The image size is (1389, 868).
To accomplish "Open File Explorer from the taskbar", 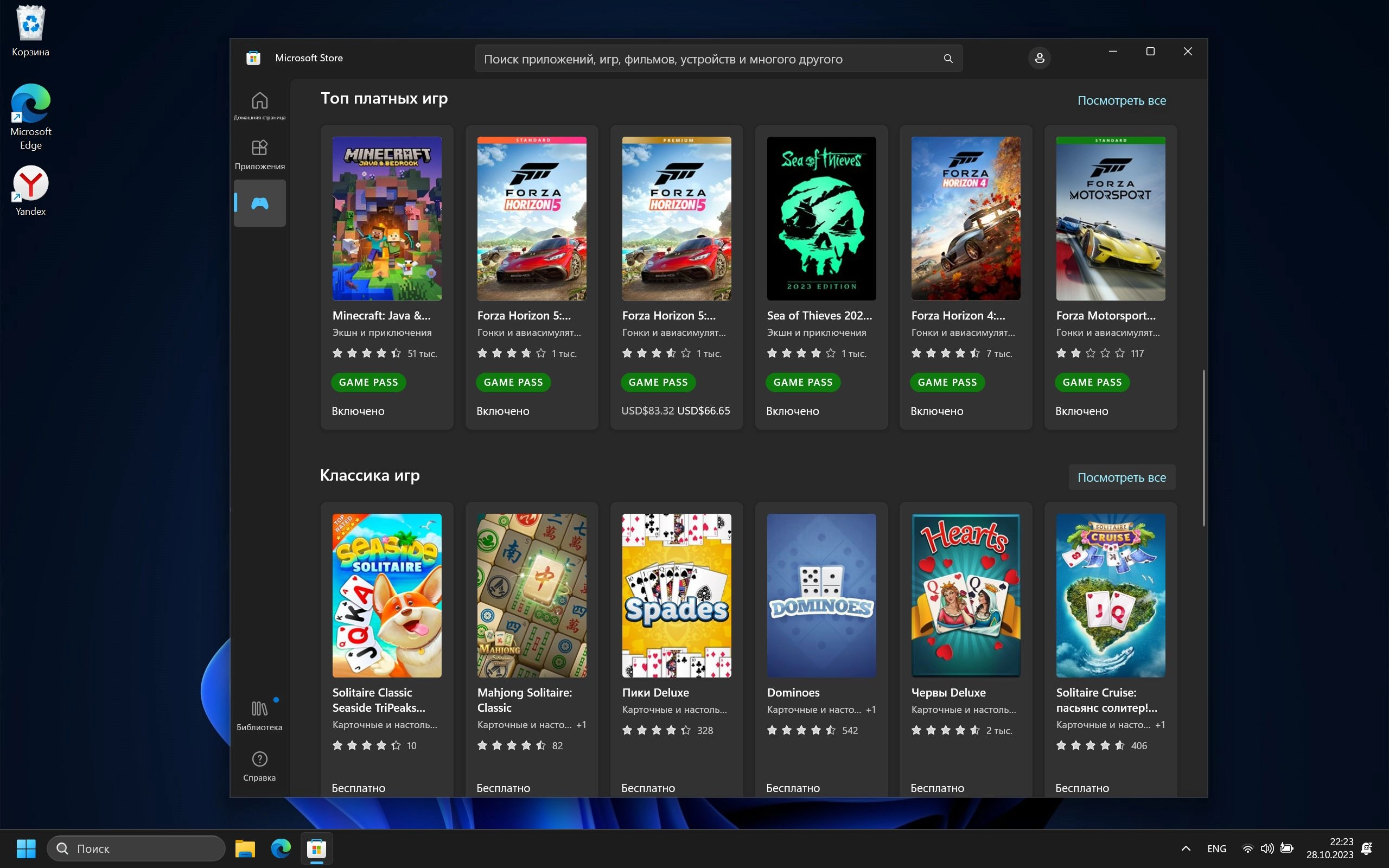I will [x=245, y=848].
